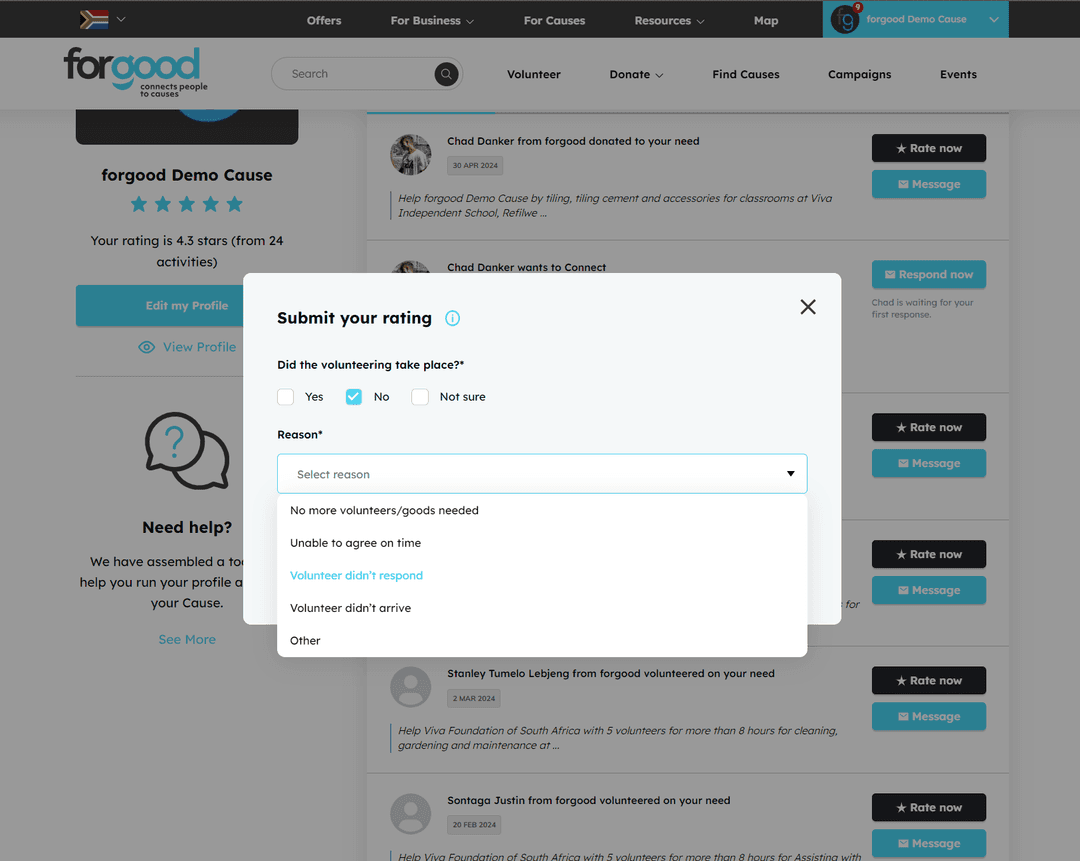This screenshot has height=861, width=1080.
Task: Expand the For Business menu
Action: (x=432, y=20)
